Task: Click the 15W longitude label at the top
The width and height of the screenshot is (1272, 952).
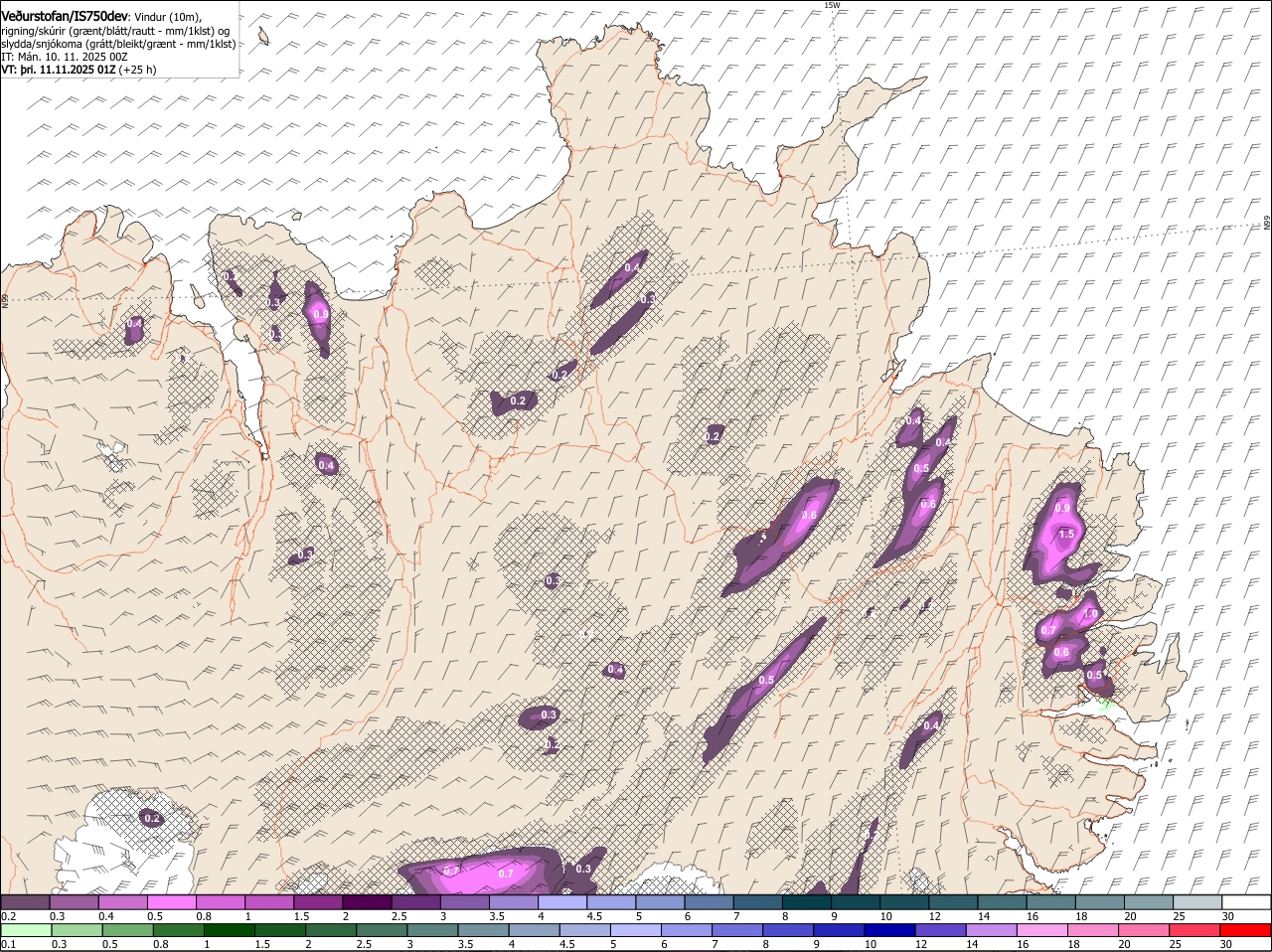Action: (x=832, y=5)
